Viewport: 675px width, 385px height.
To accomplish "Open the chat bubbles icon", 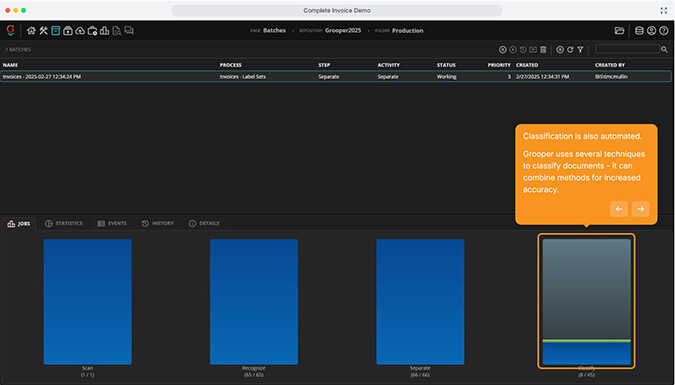I will [129, 30].
